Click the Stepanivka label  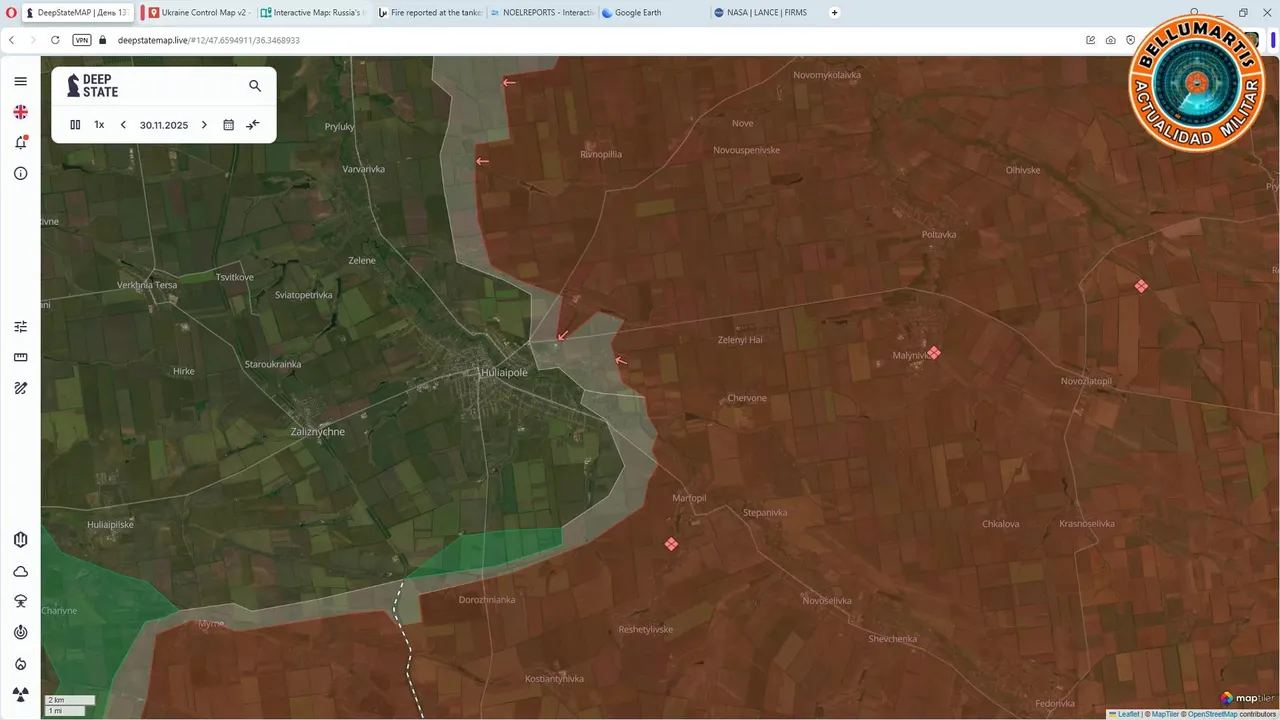(765, 513)
